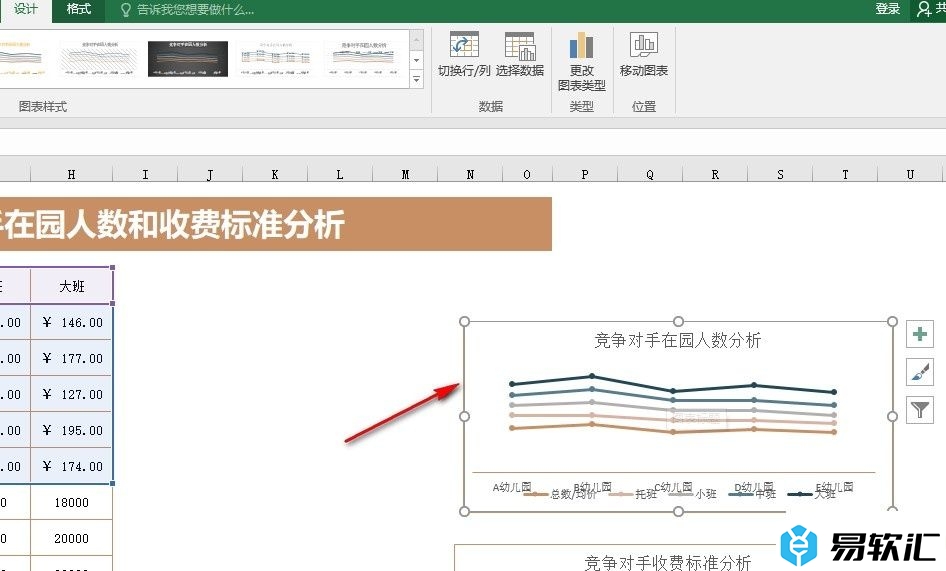Select column M header
The height and width of the screenshot is (571, 946).
[405, 174]
